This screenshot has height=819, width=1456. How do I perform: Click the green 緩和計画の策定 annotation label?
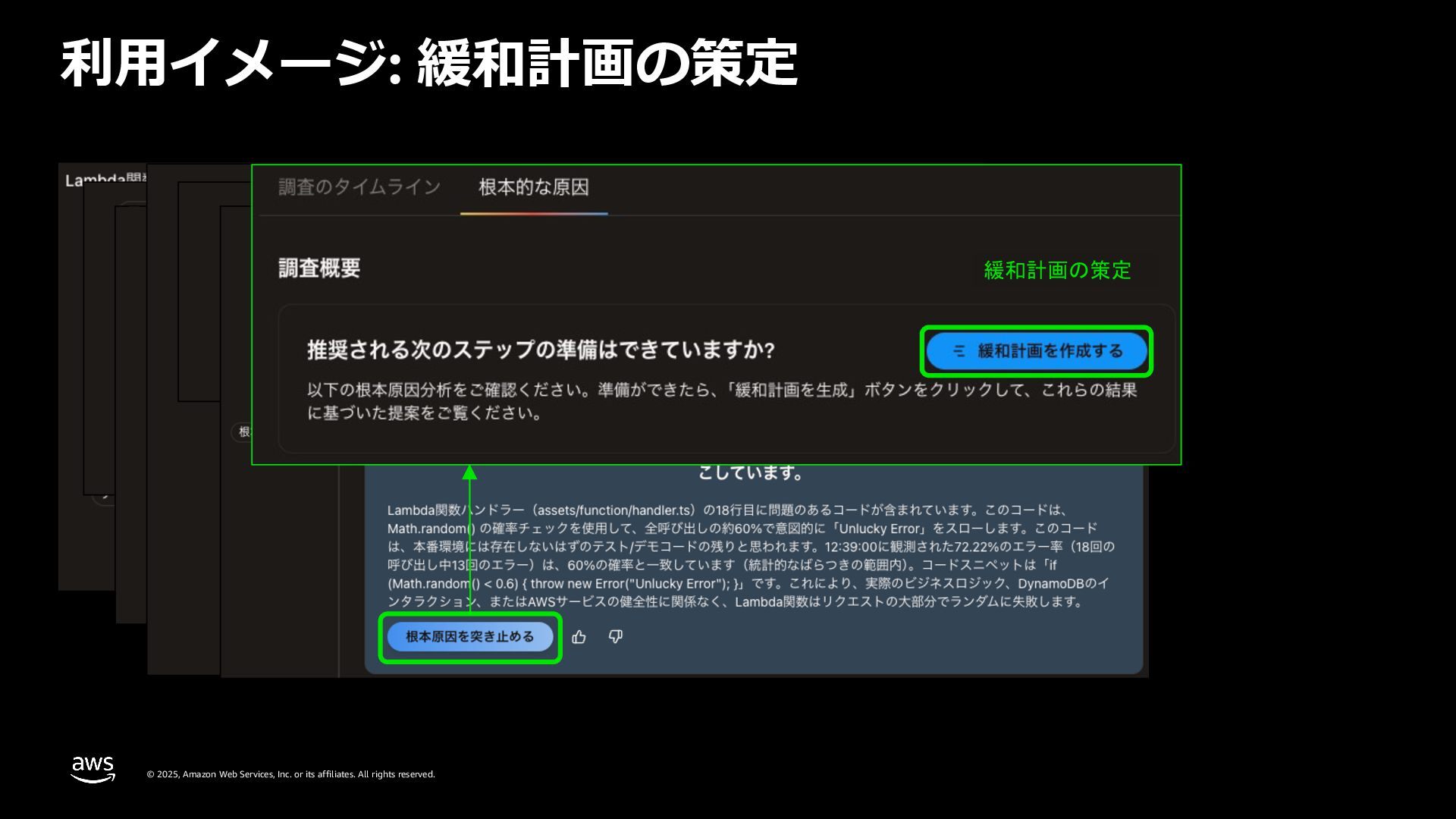[1056, 270]
